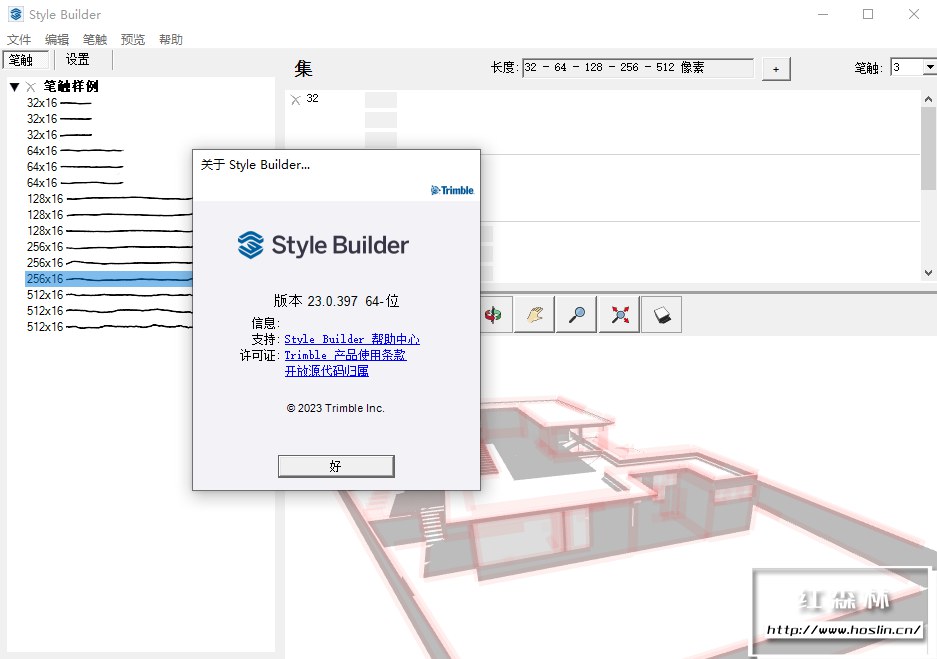
Task: Click the 集 heading label
Action: point(303,69)
